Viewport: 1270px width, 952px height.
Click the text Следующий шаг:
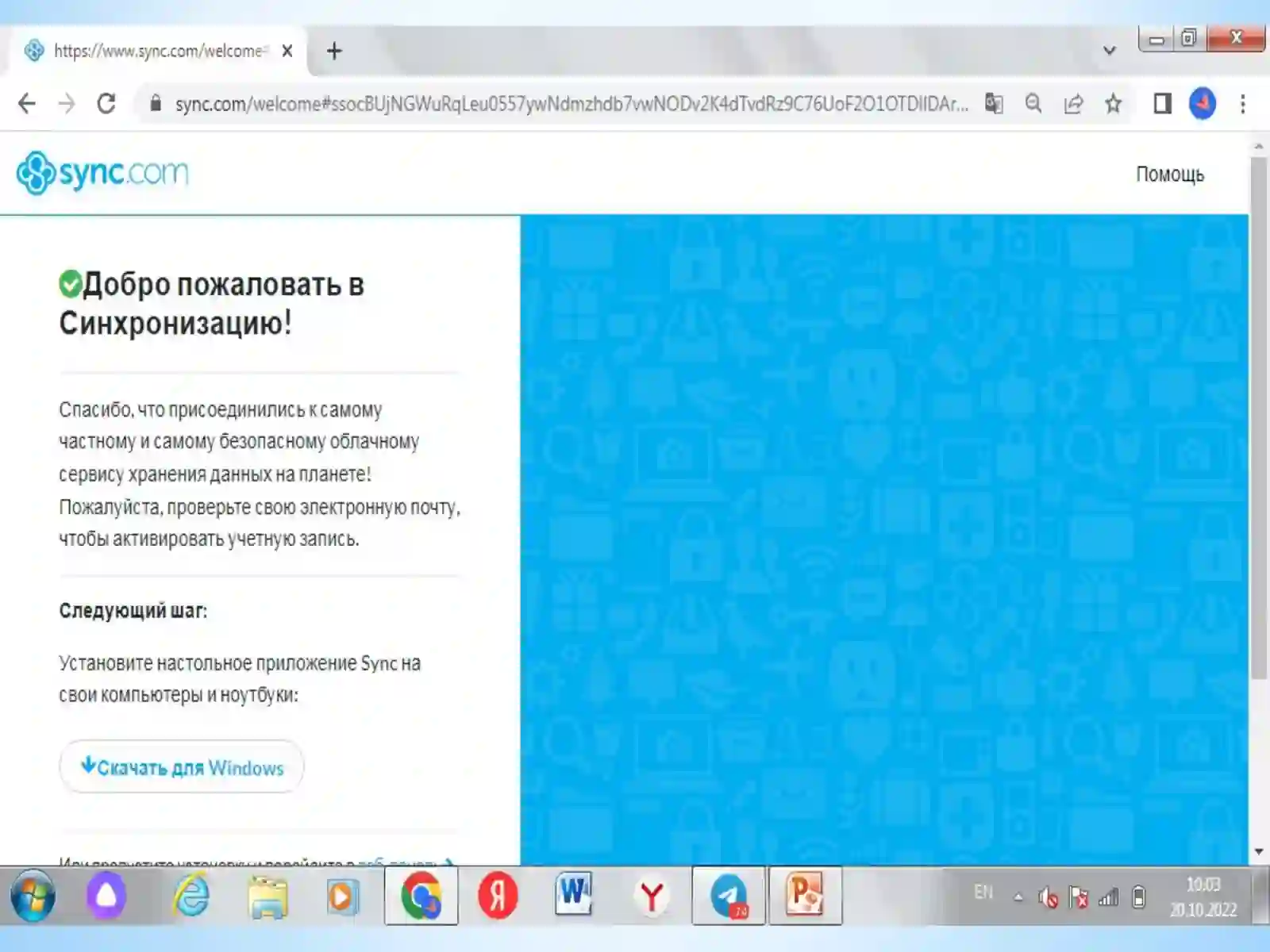point(133,611)
